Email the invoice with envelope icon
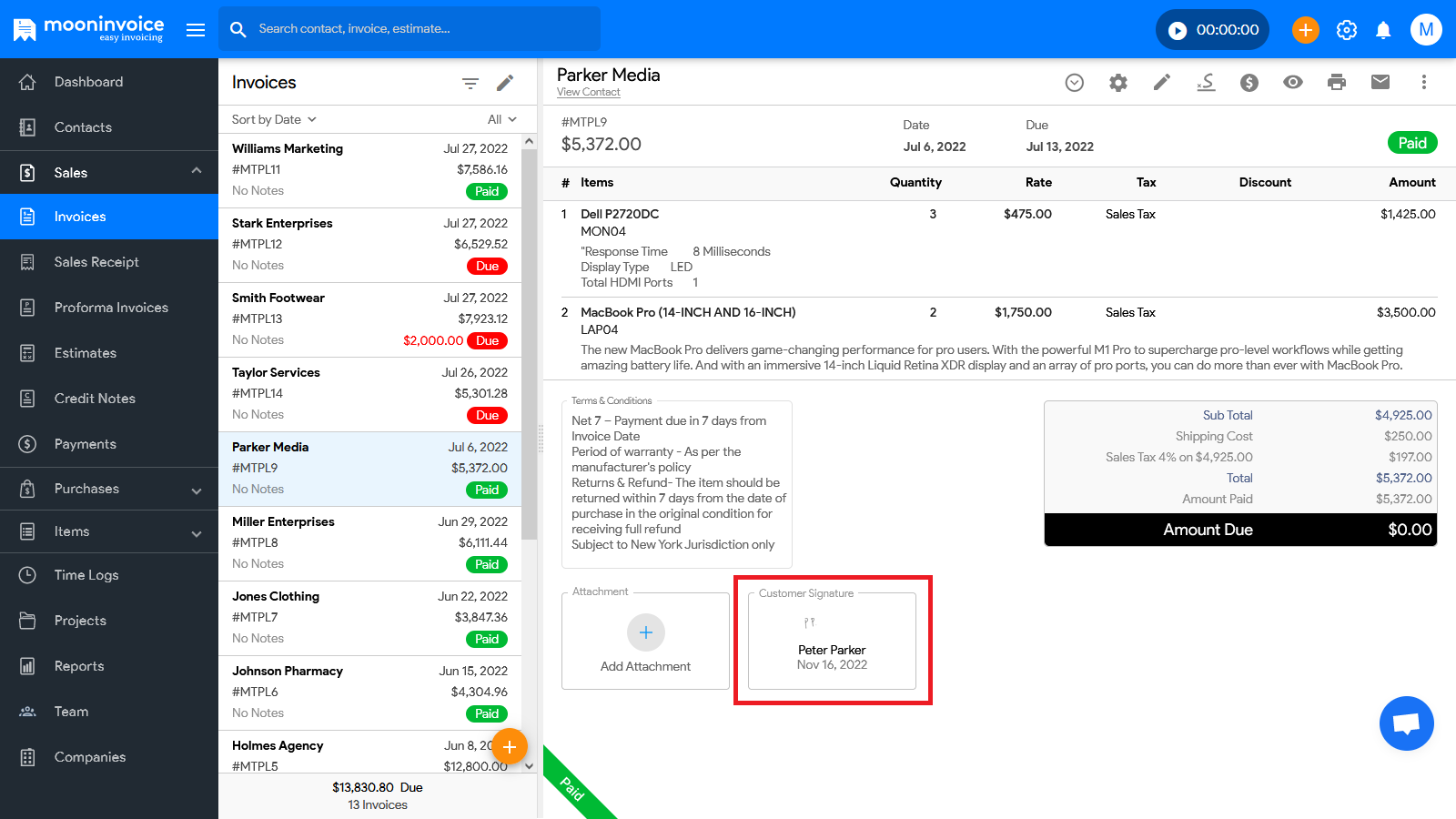The width and height of the screenshot is (1456, 819). (x=1380, y=83)
